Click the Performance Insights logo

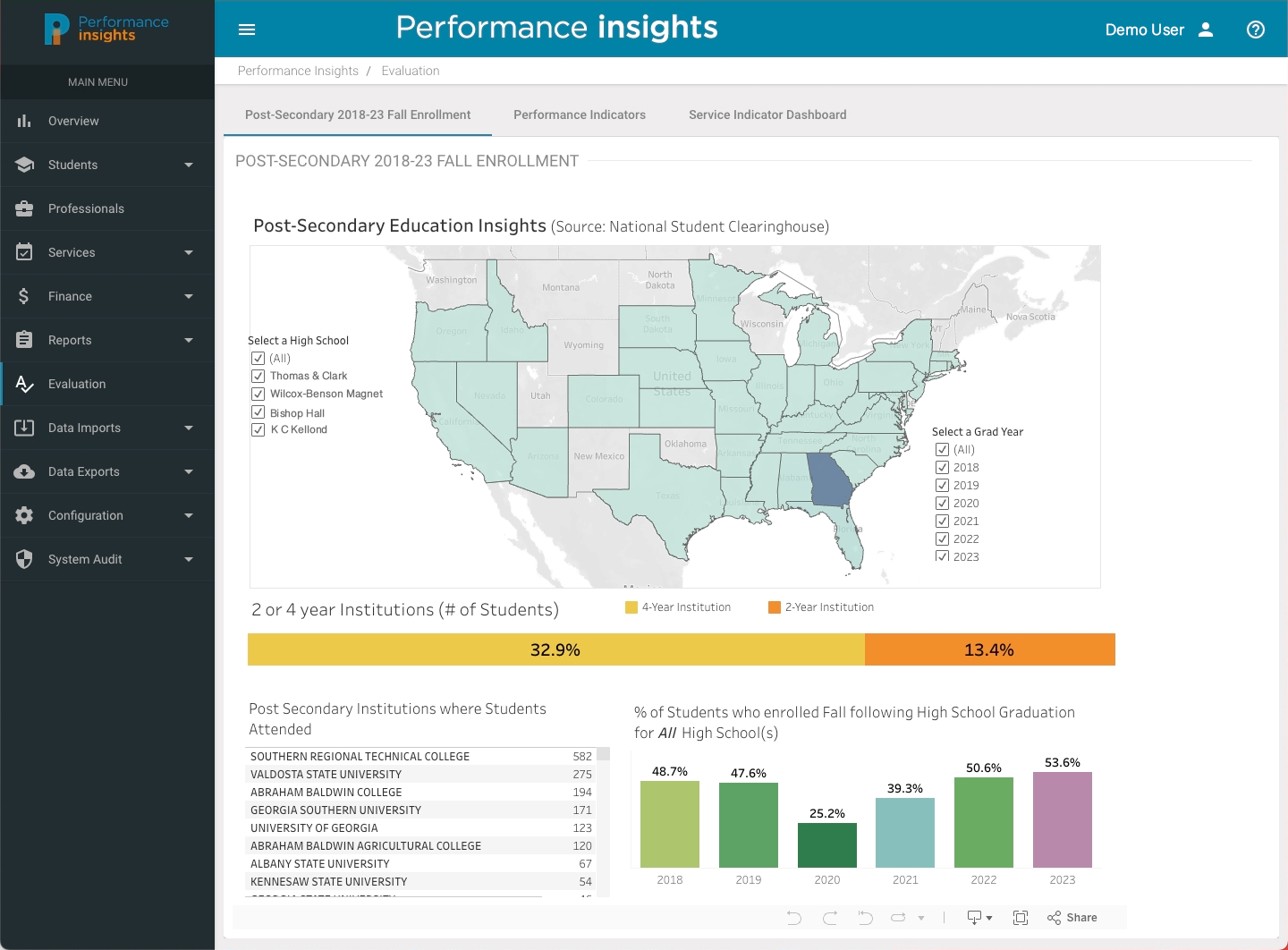point(106,30)
